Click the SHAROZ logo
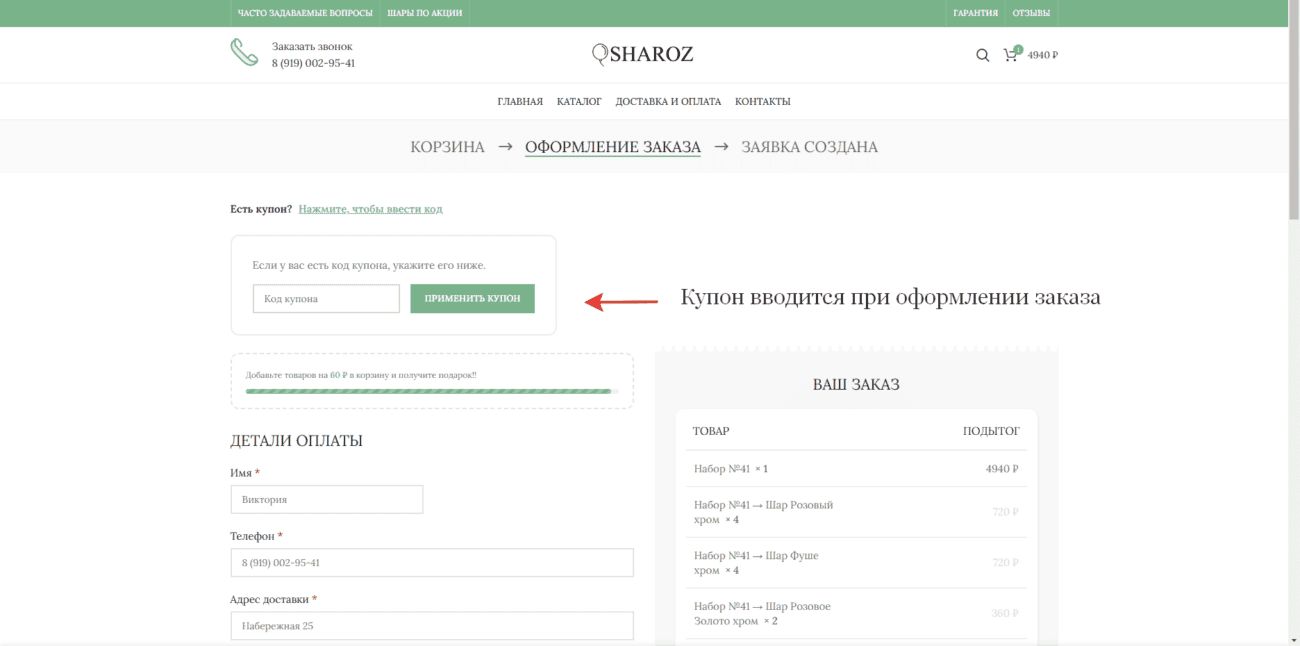 (643, 54)
